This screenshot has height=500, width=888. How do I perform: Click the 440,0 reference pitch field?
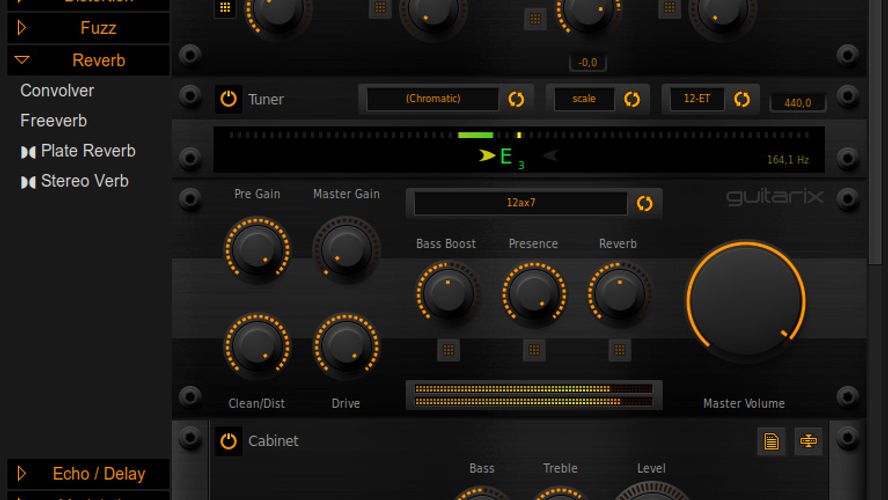[x=797, y=102]
